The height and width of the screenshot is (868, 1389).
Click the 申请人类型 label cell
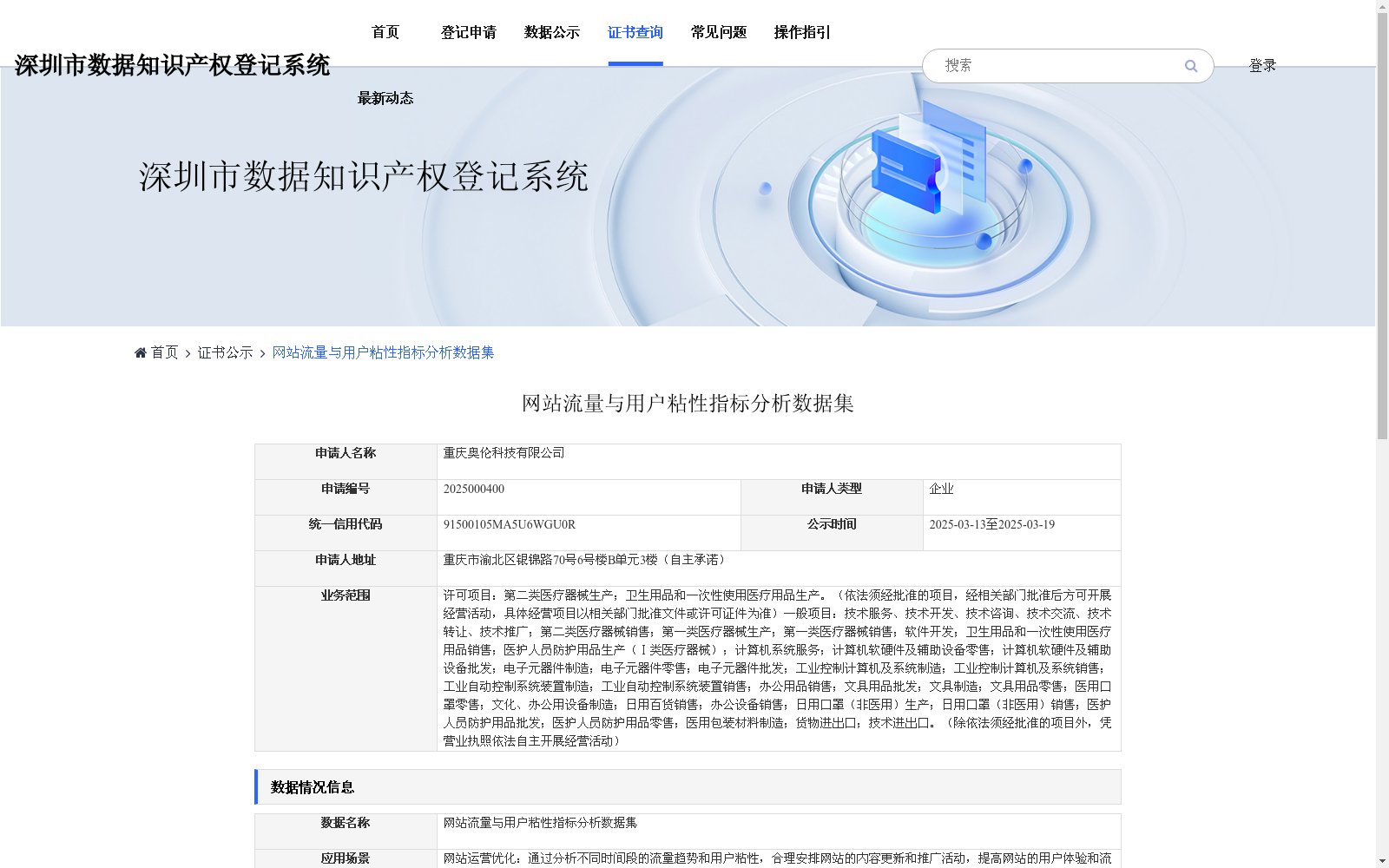[x=832, y=497]
